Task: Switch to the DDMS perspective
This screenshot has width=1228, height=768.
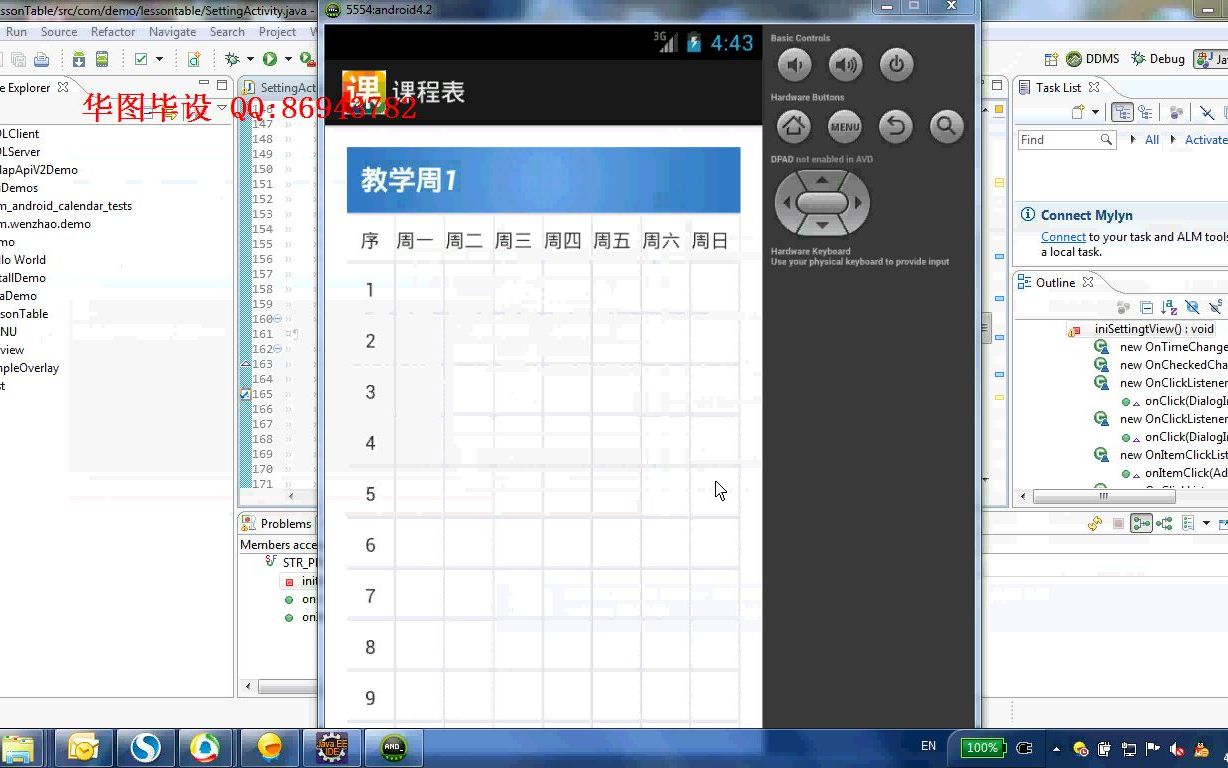Action: click(1095, 58)
